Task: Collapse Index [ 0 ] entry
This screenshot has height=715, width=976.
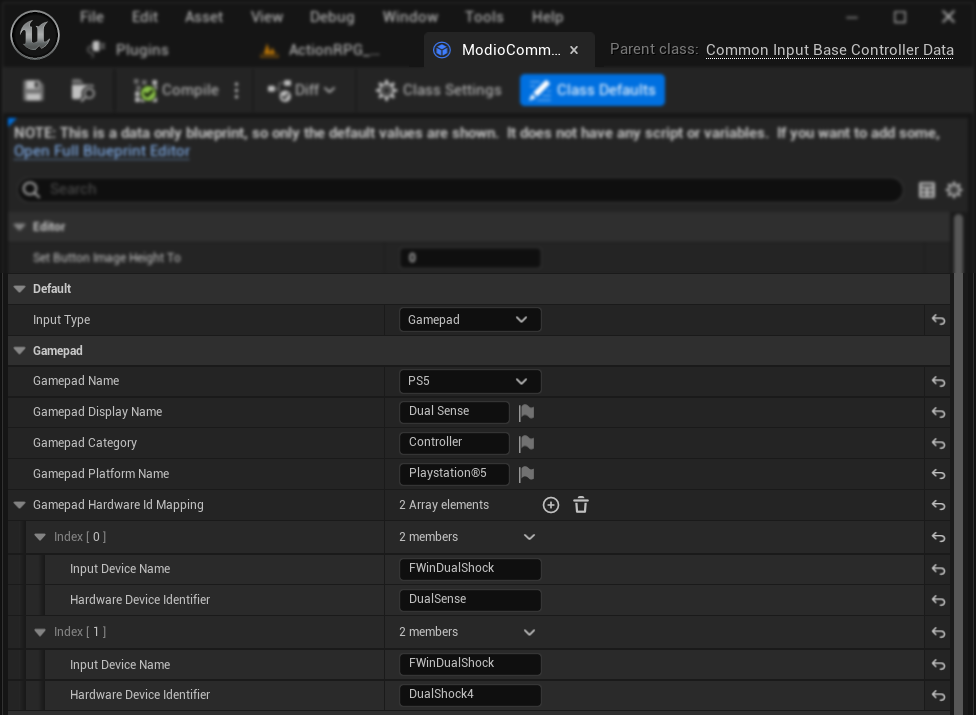Action: coord(40,537)
